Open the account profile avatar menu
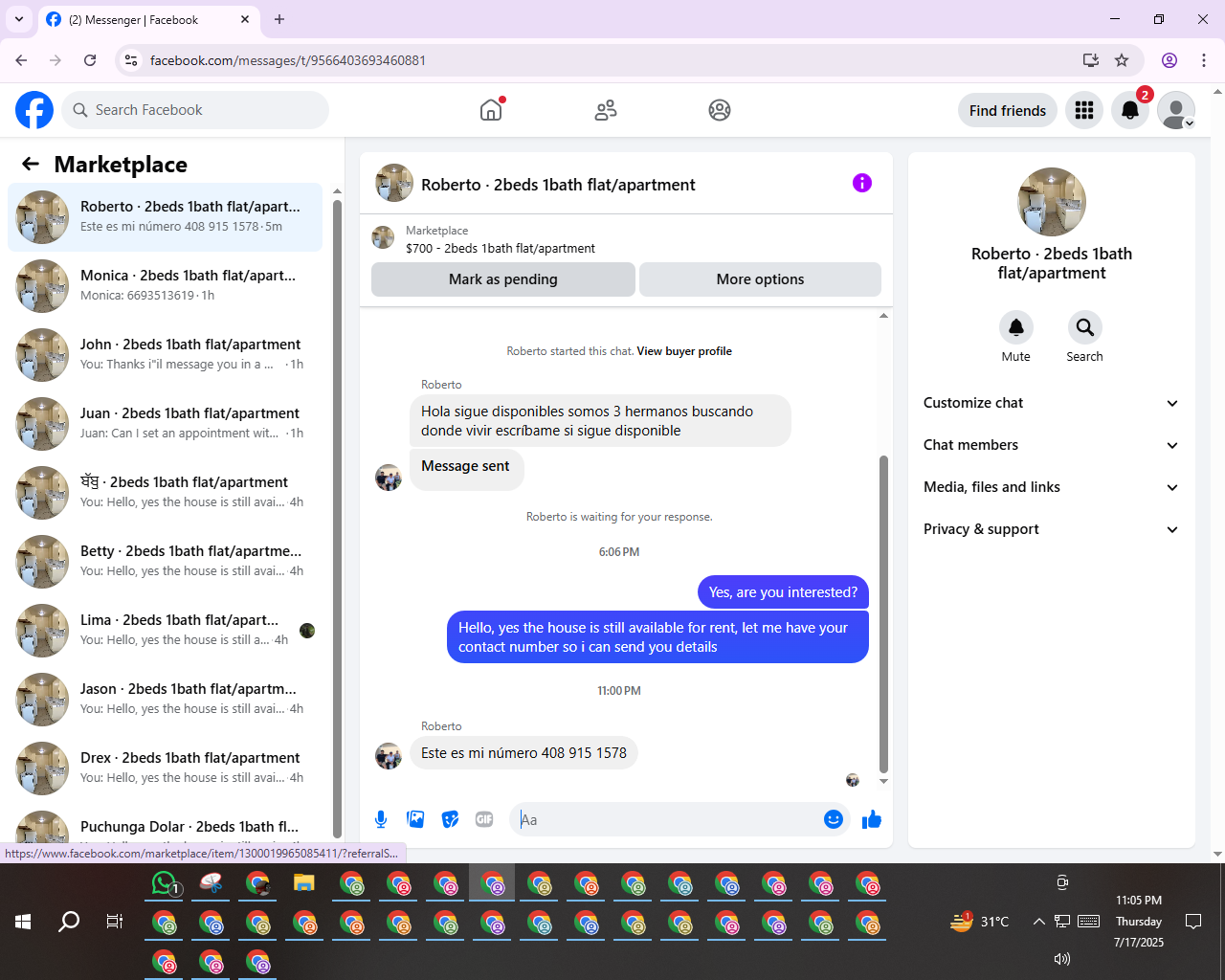 (x=1176, y=110)
